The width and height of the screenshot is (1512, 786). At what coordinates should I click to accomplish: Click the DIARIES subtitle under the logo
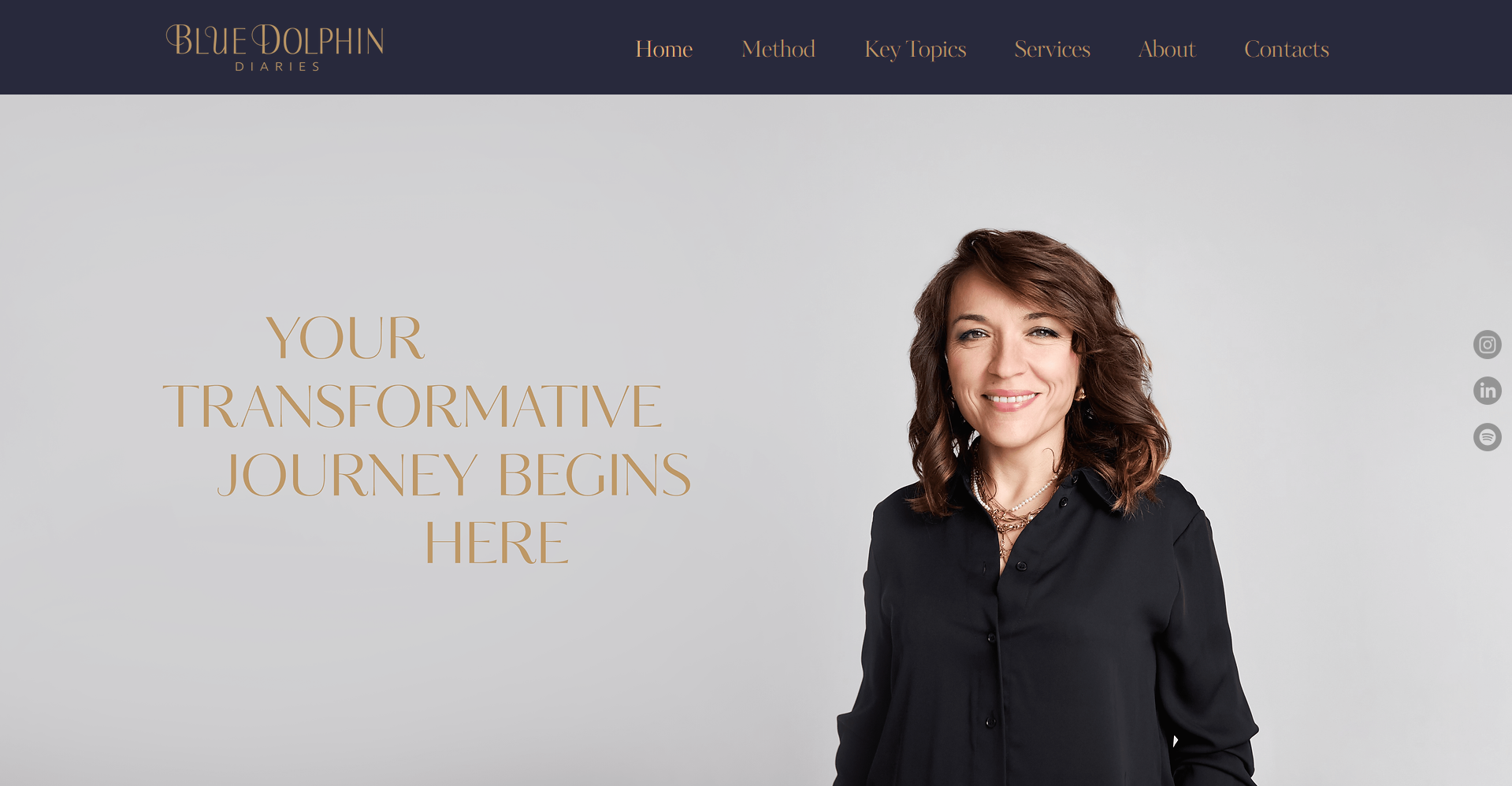pos(277,67)
